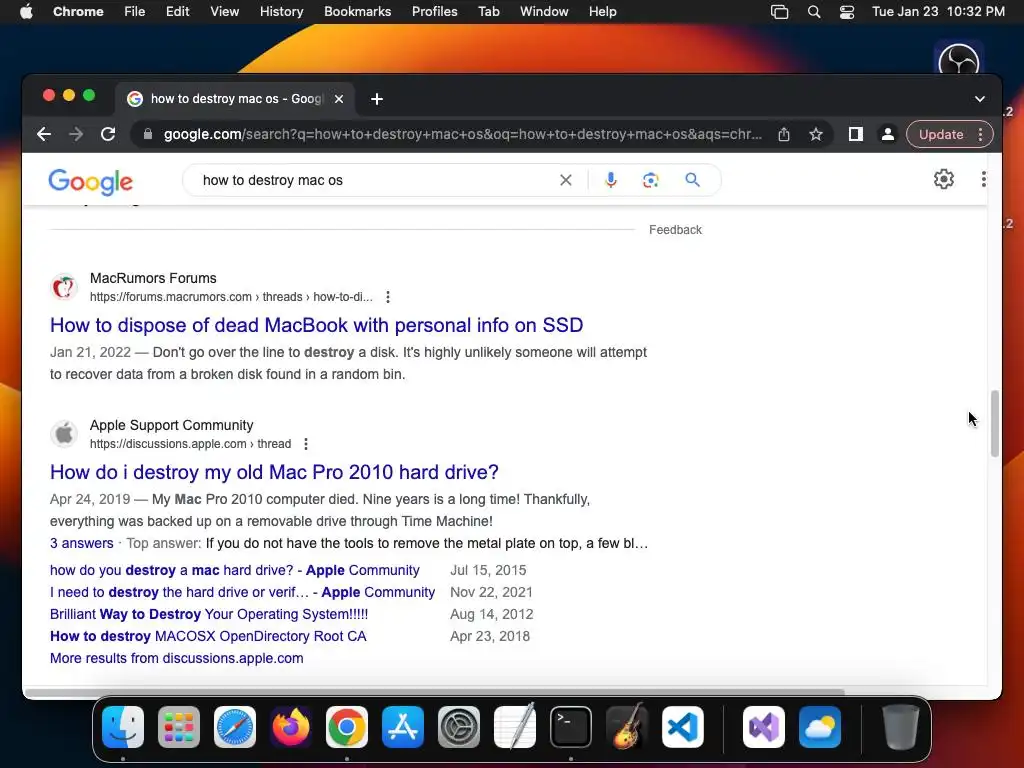
Task: Launch Visual Studio Code from the Dock
Action: (682, 727)
